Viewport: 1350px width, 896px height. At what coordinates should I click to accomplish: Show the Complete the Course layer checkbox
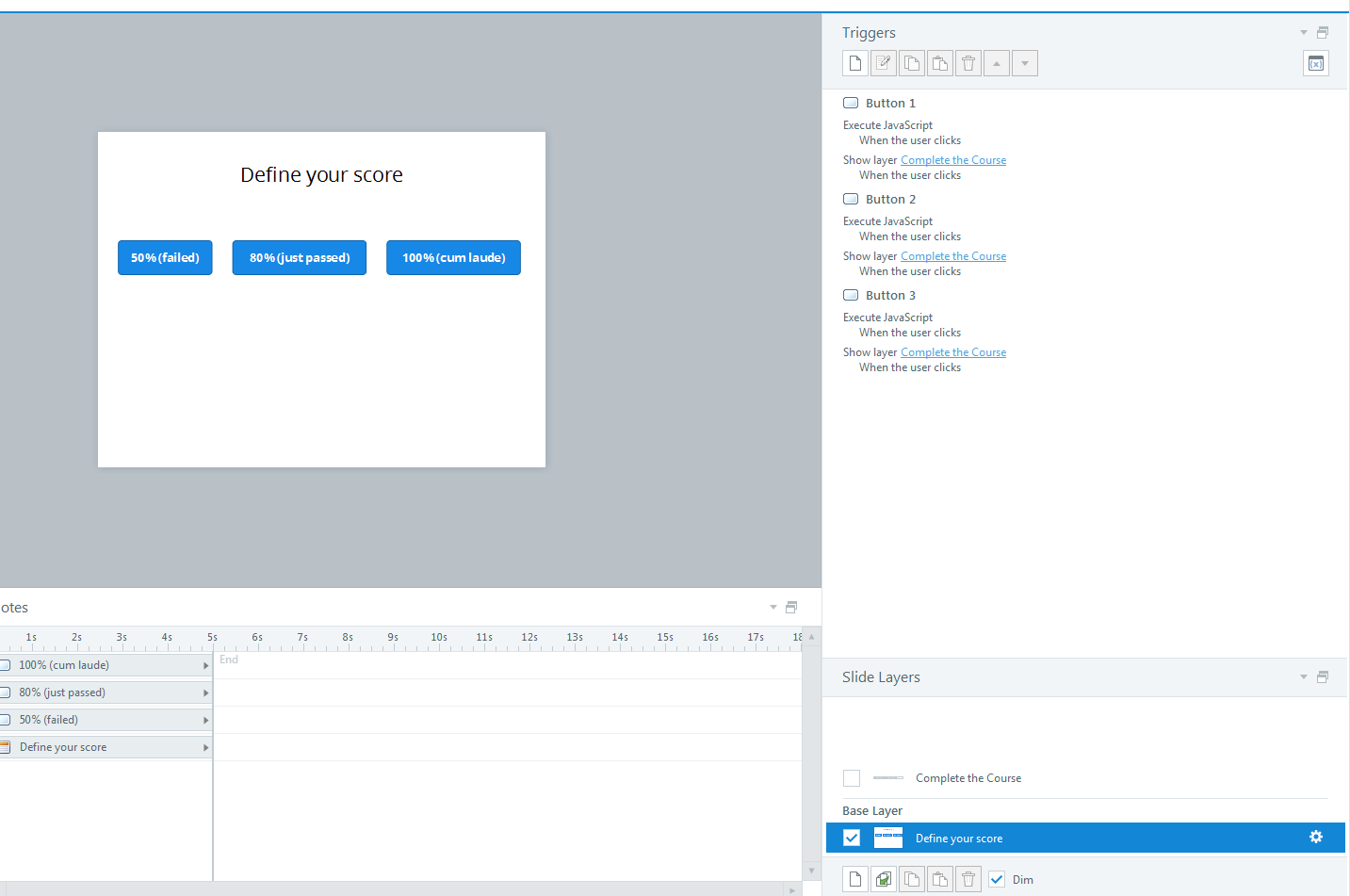tap(852, 778)
